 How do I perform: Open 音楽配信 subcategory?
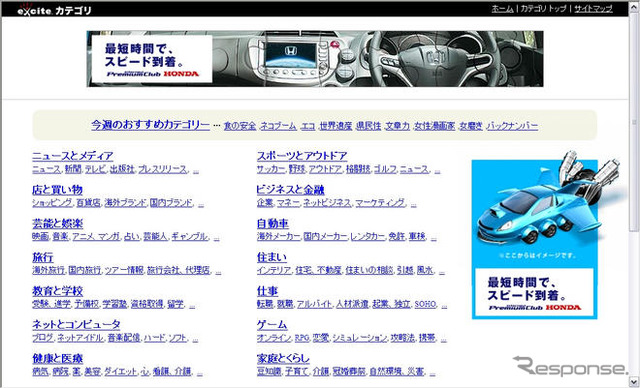pyautogui.click(x=124, y=338)
